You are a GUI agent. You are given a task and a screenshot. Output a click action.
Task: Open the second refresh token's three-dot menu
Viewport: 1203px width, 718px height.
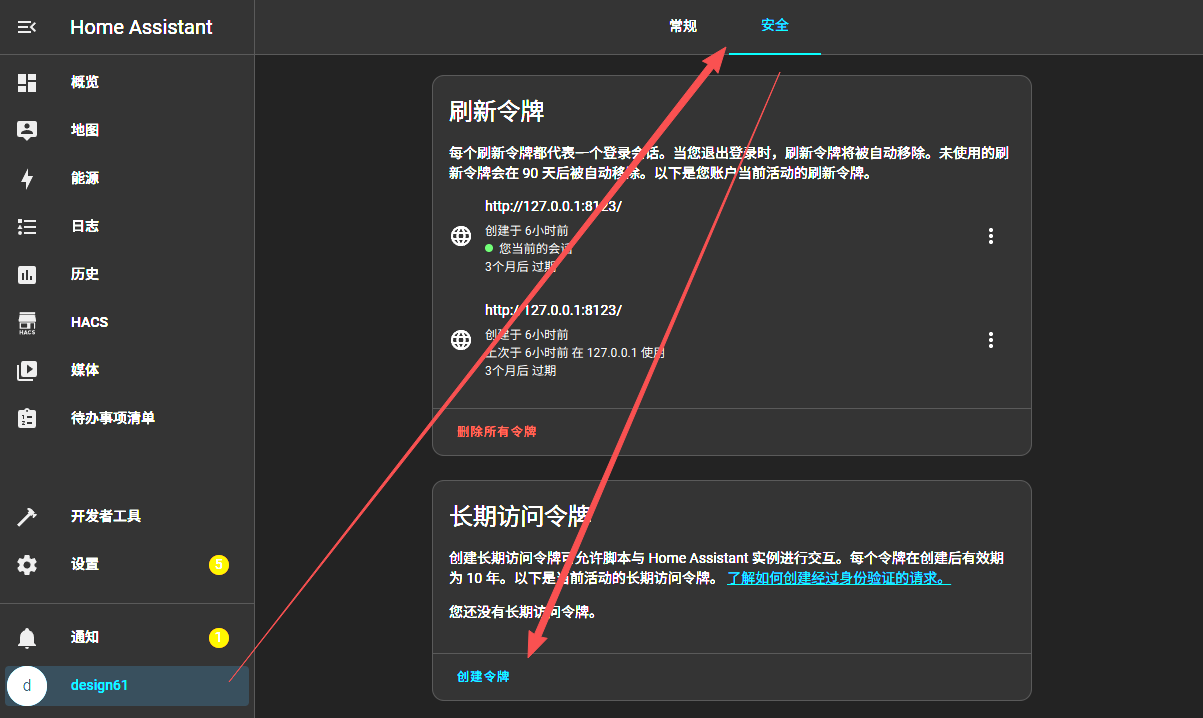click(x=990, y=340)
